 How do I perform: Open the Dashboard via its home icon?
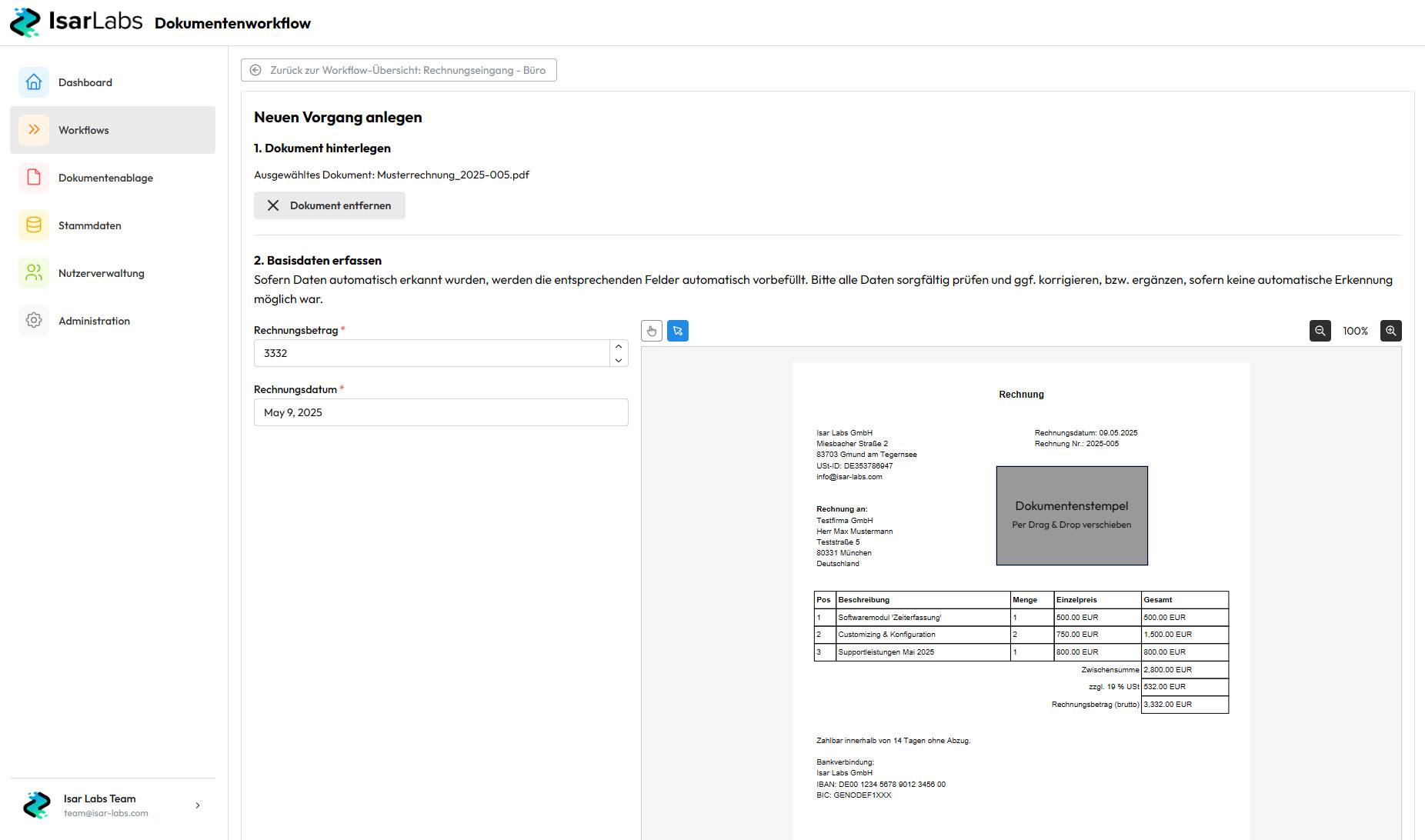point(34,82)
